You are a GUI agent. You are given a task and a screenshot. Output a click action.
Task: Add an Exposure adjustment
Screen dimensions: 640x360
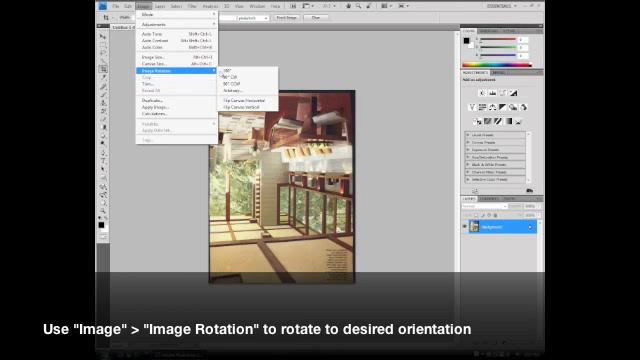[514, 93]
